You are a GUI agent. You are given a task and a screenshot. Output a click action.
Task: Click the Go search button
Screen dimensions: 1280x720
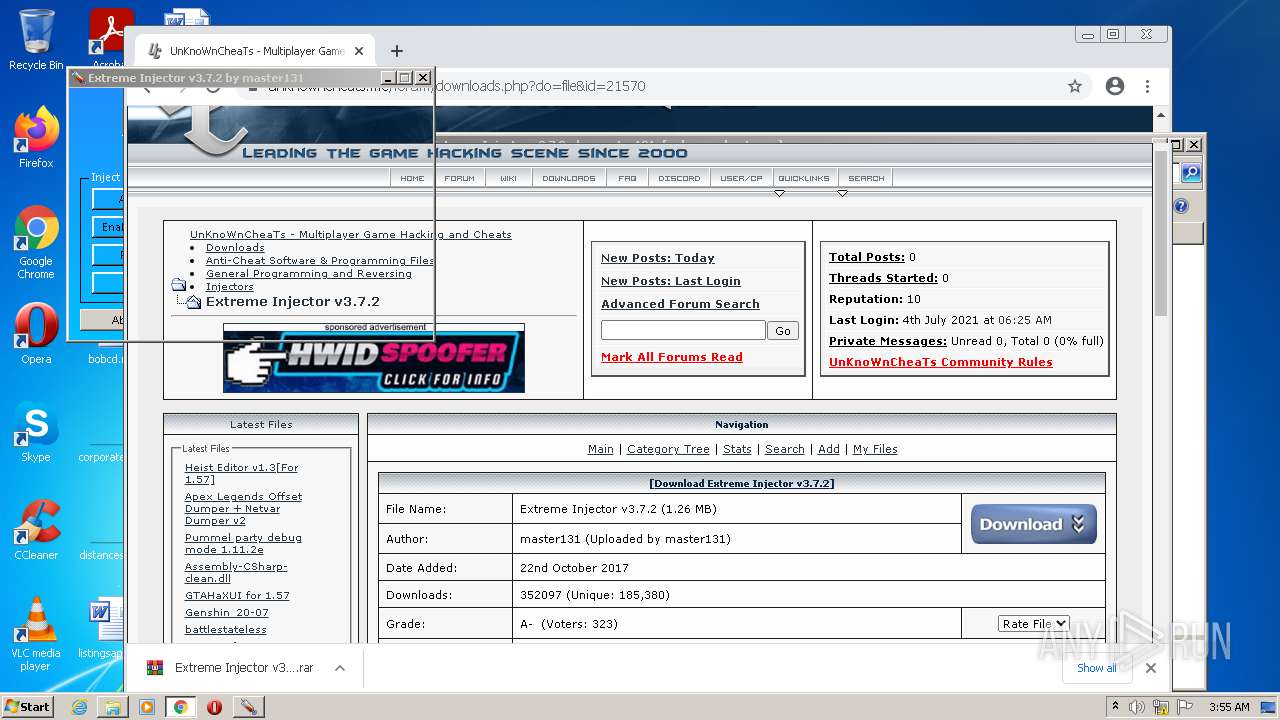point(782,331)
